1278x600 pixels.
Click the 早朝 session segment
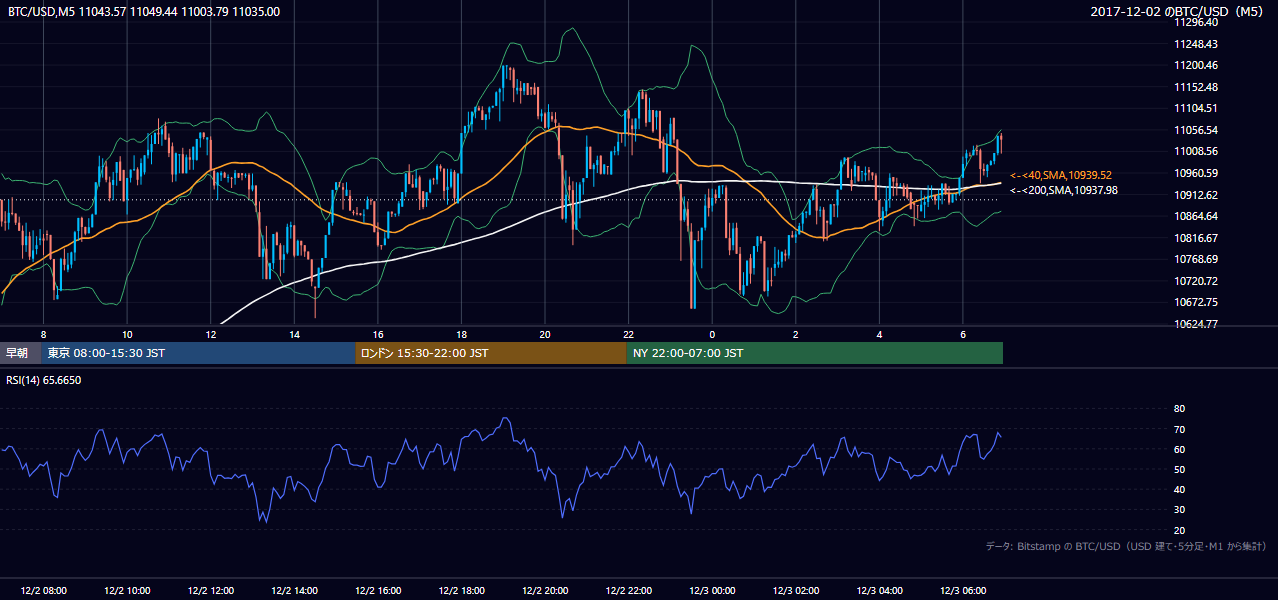click(x=20, y=353)
